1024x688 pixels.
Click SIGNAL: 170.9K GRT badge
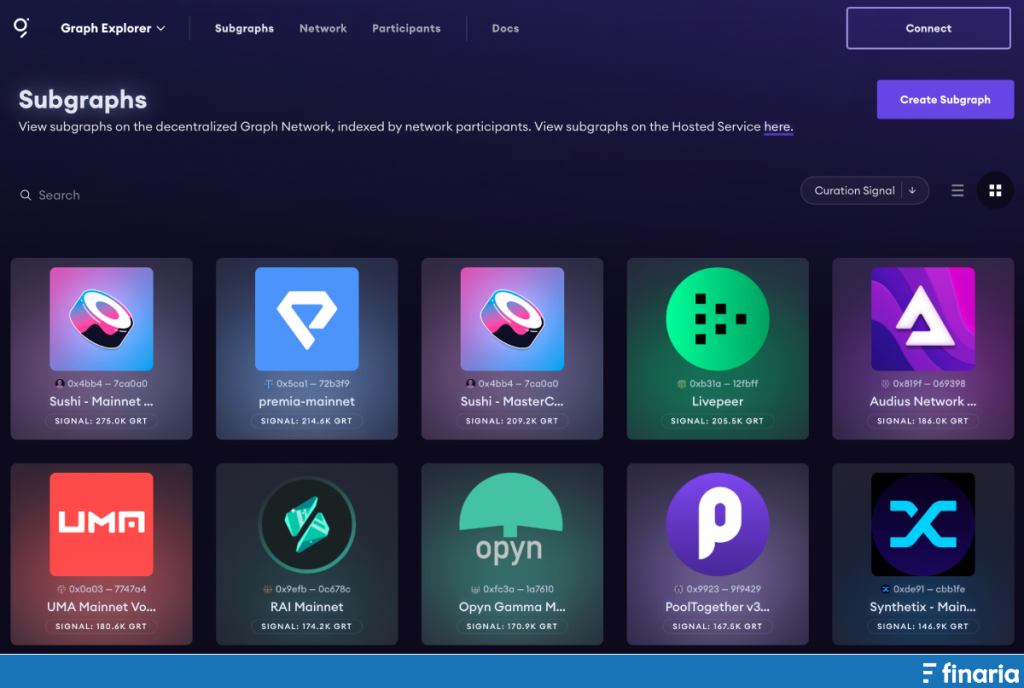click(x=512, y=626)
